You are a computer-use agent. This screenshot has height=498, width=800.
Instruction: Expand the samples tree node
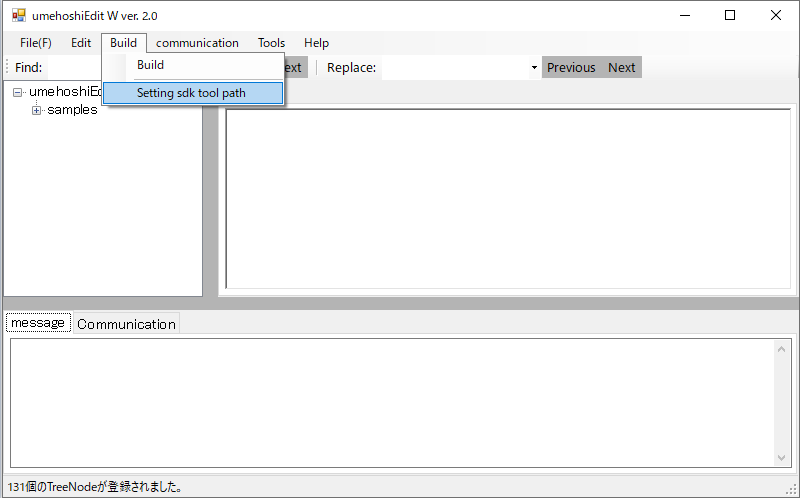[37, 110]
